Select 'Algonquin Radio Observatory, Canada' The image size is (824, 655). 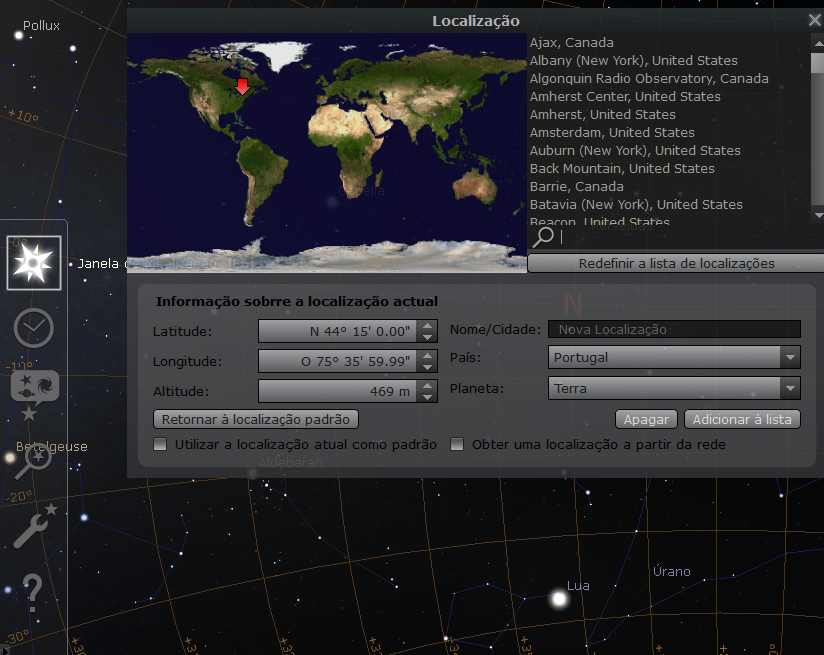(649, 78)
